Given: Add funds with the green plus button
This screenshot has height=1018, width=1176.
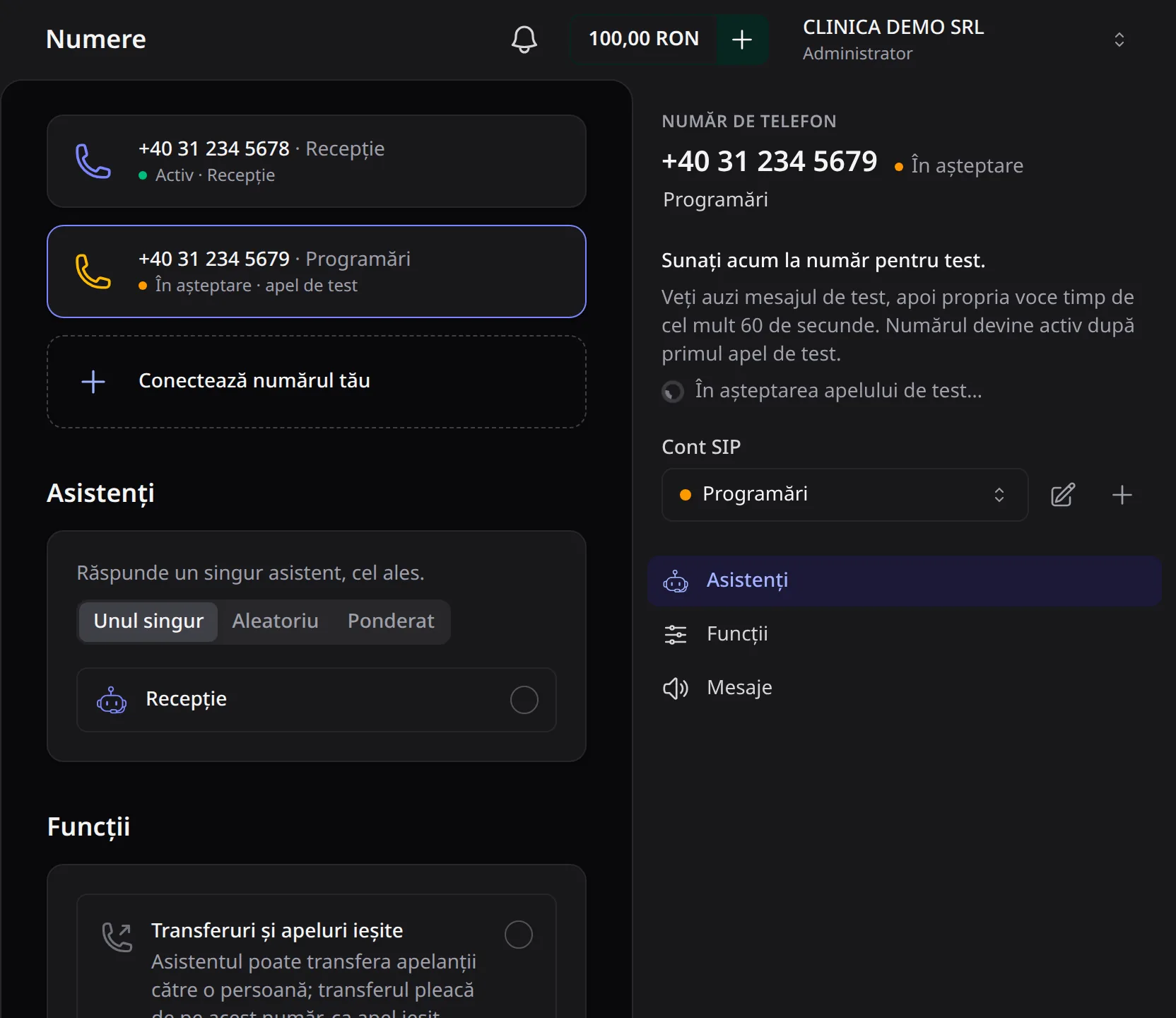Looking at the screenshot, I should pos(741,40).
